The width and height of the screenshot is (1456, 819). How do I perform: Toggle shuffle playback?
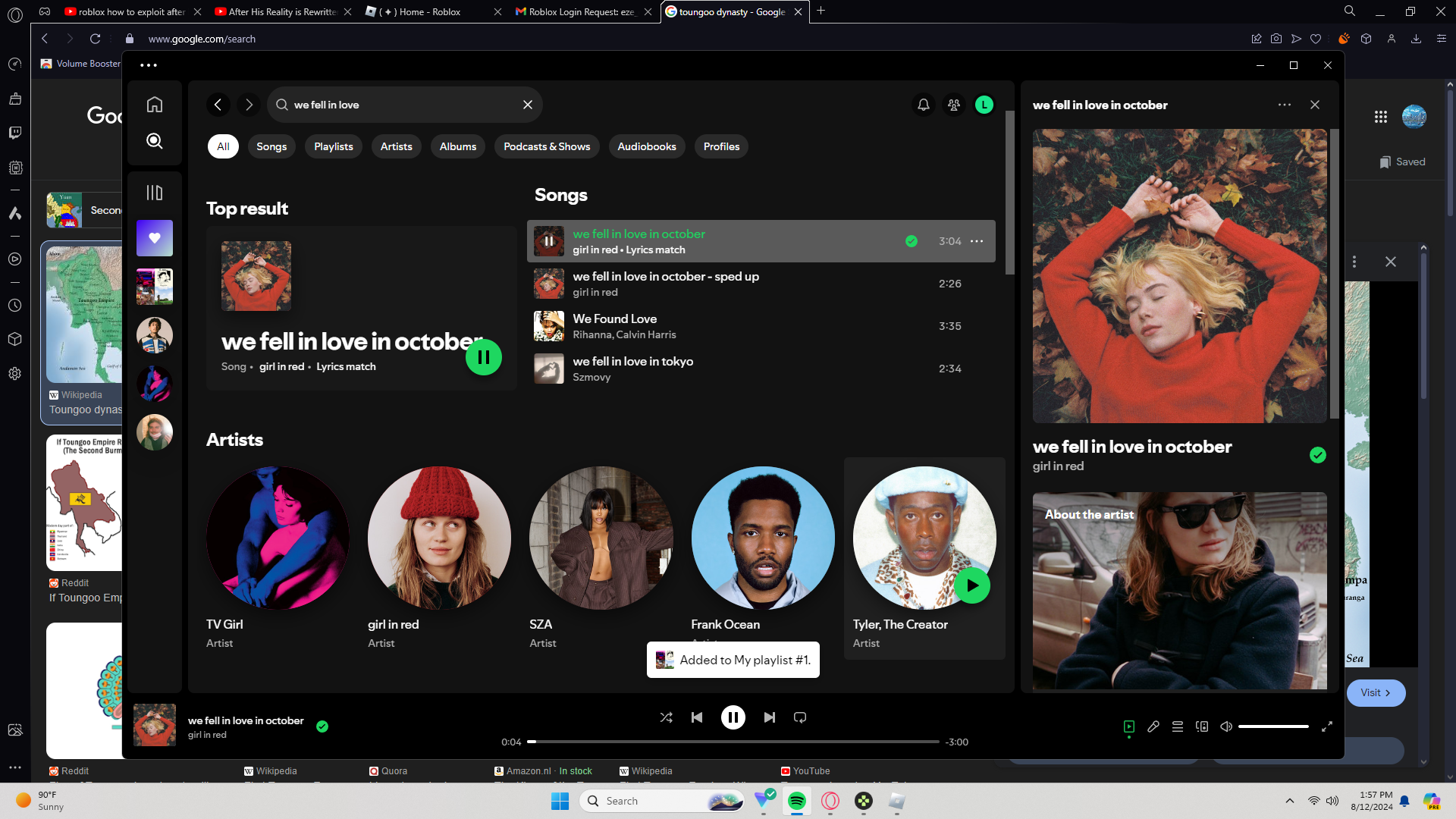click(666, 717)
